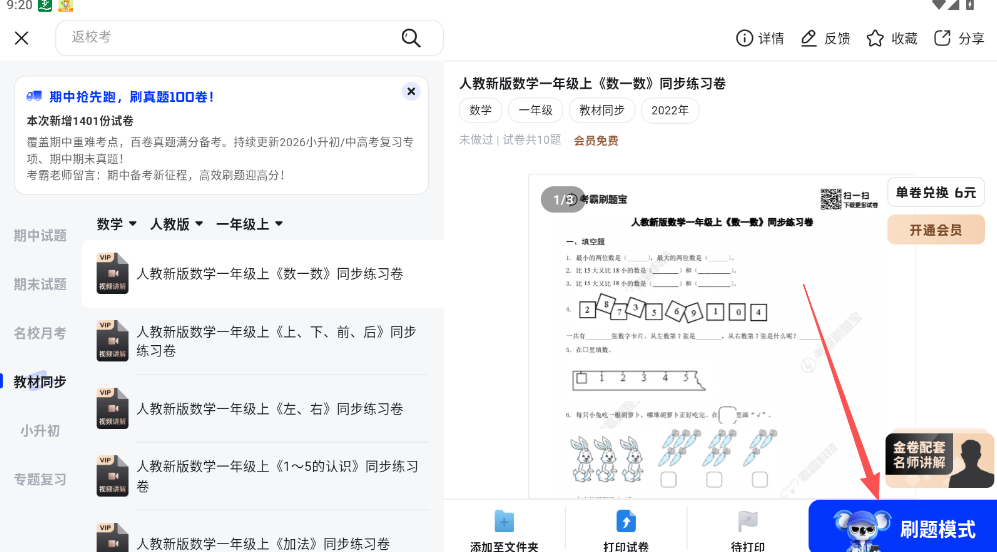
Task: Tap the 反馈 pencil icon
Action: (808, 38)
